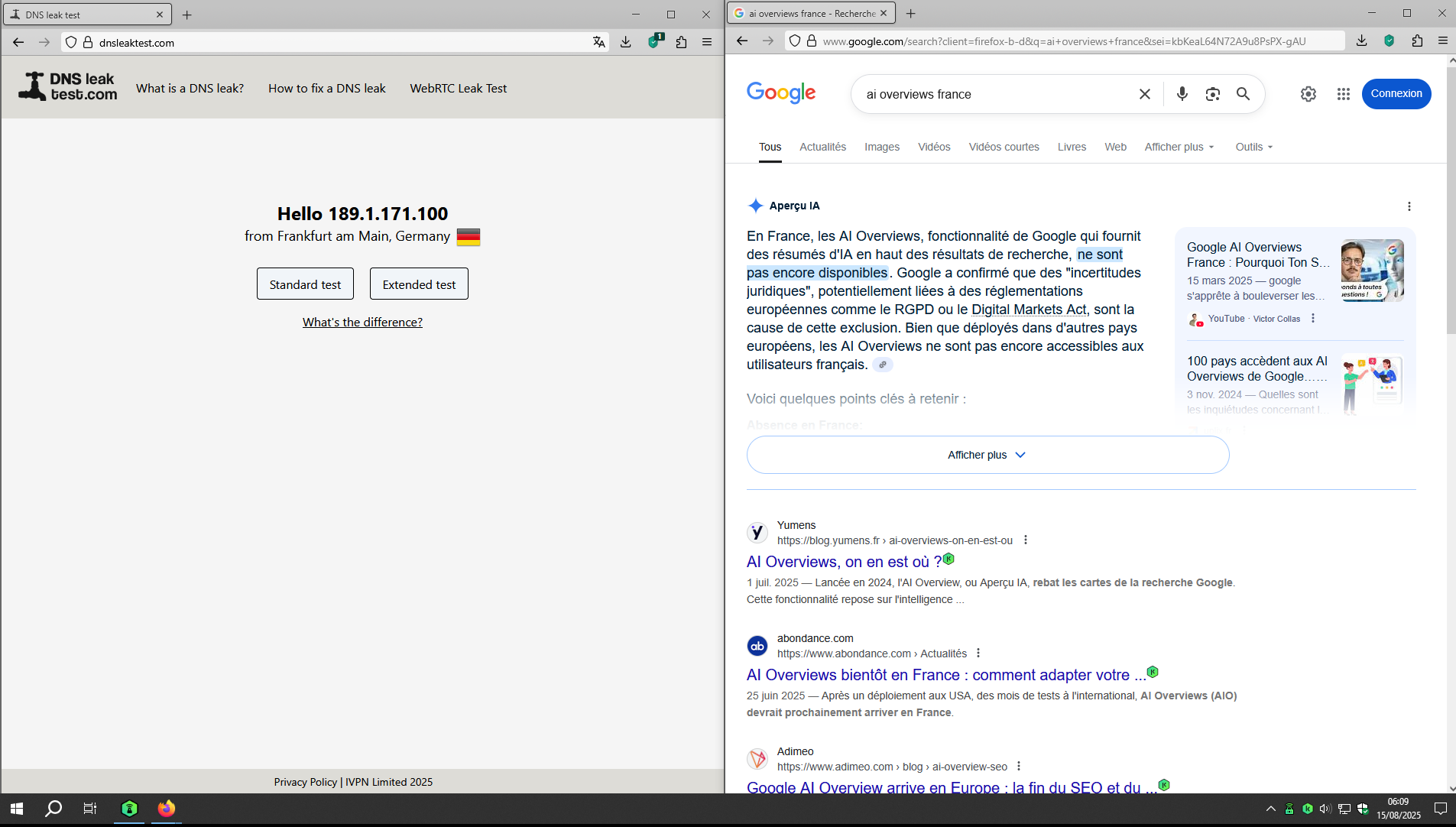The width and height of the screenshot is (1456, 827).
Task: Open a new tab in the DNS leak test window
Action: click(187, 15)
